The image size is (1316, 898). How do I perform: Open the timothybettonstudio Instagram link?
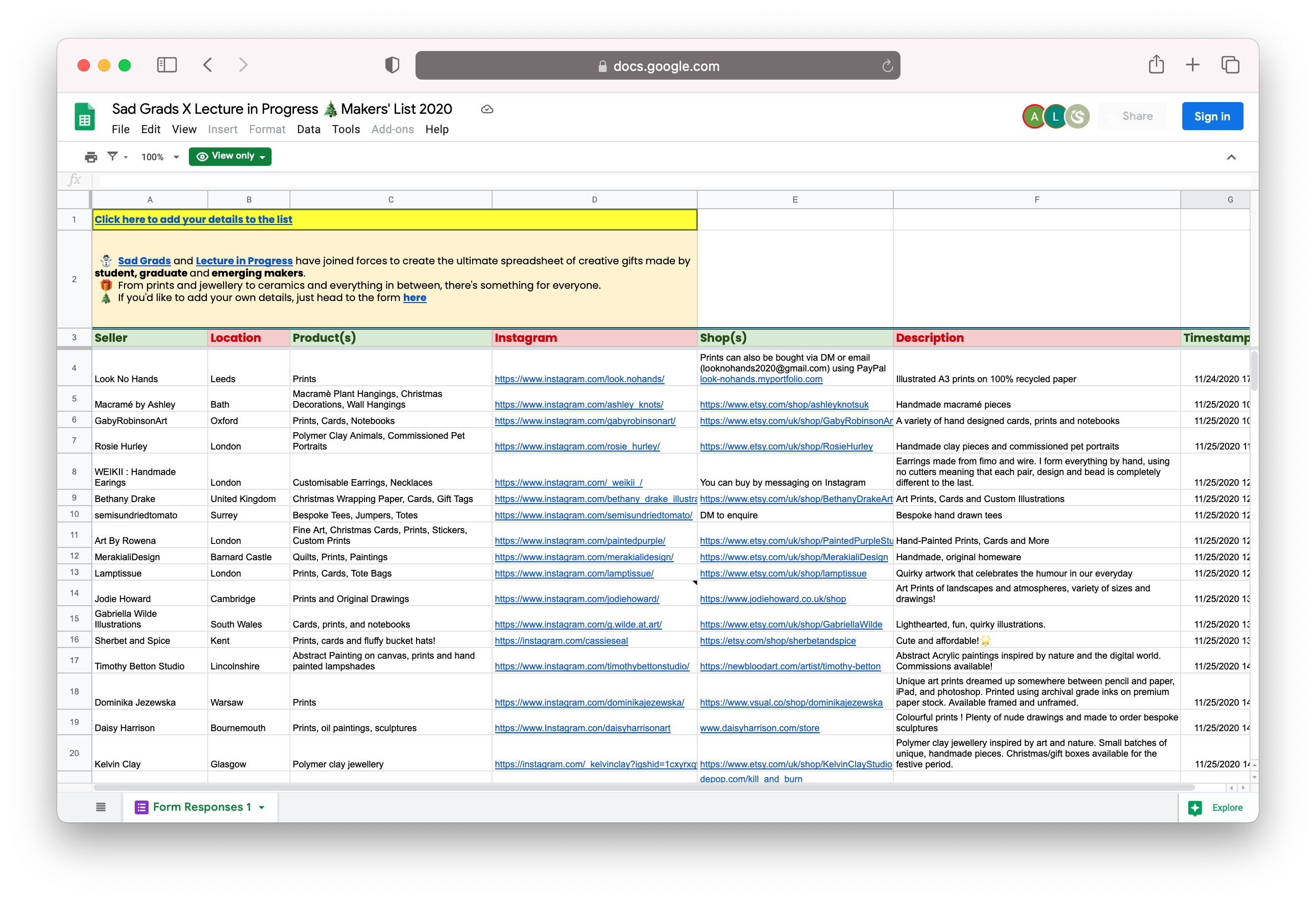coord(592,666)
